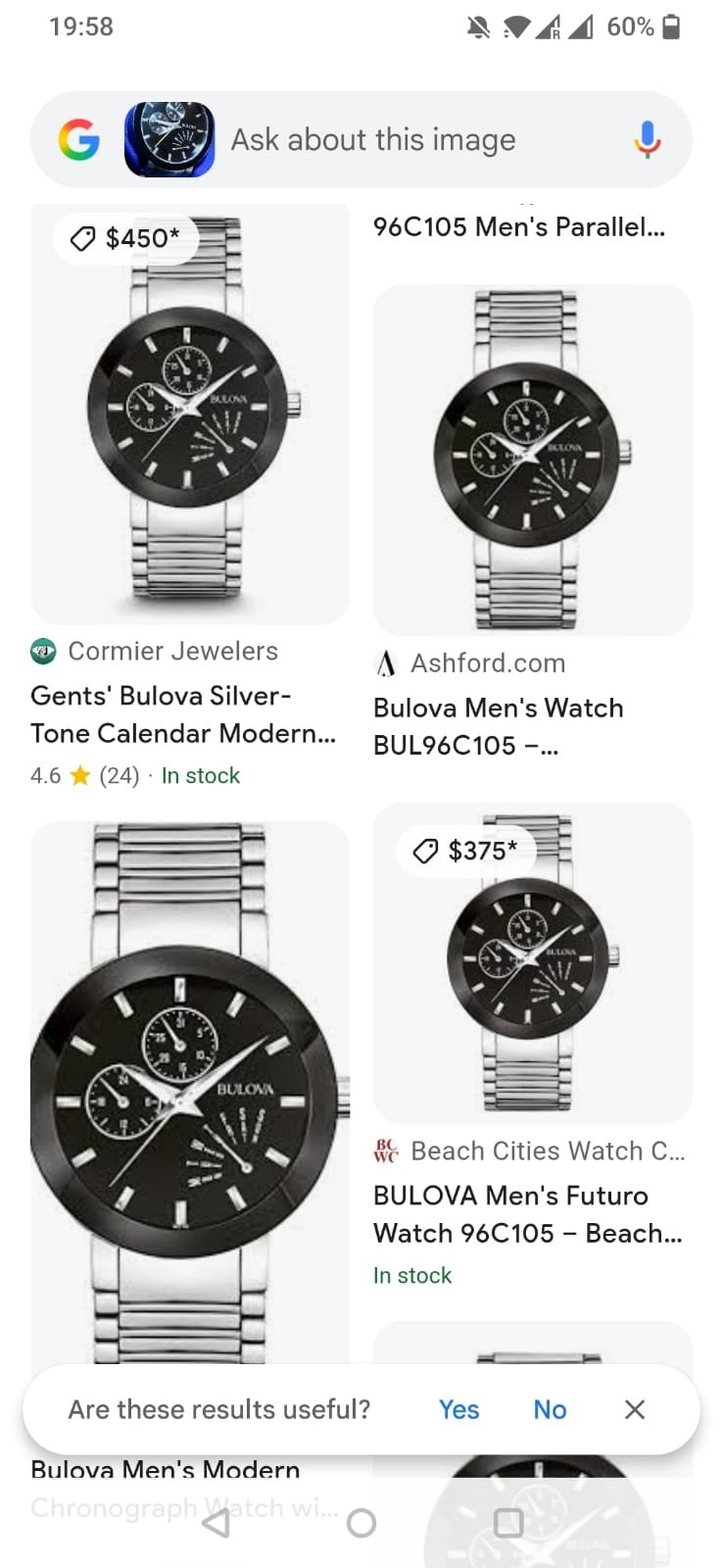Open the searched watch image thumbnail

pos(169,140)
